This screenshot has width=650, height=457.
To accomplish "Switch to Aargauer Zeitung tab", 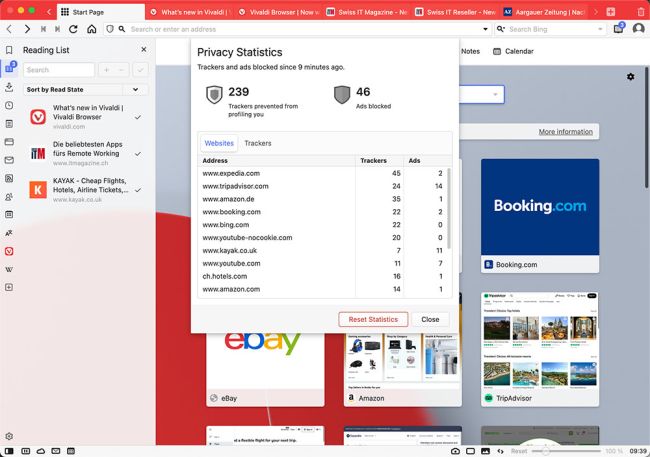I will (x=544, y=12).
